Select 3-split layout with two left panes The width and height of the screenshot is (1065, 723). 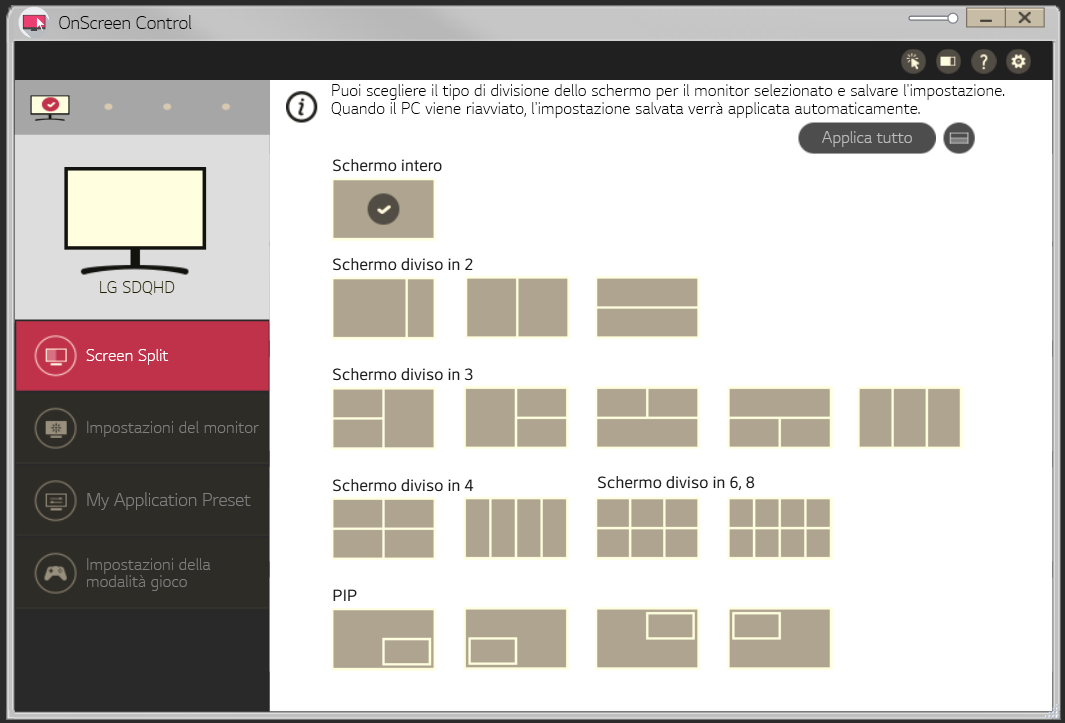383,418
